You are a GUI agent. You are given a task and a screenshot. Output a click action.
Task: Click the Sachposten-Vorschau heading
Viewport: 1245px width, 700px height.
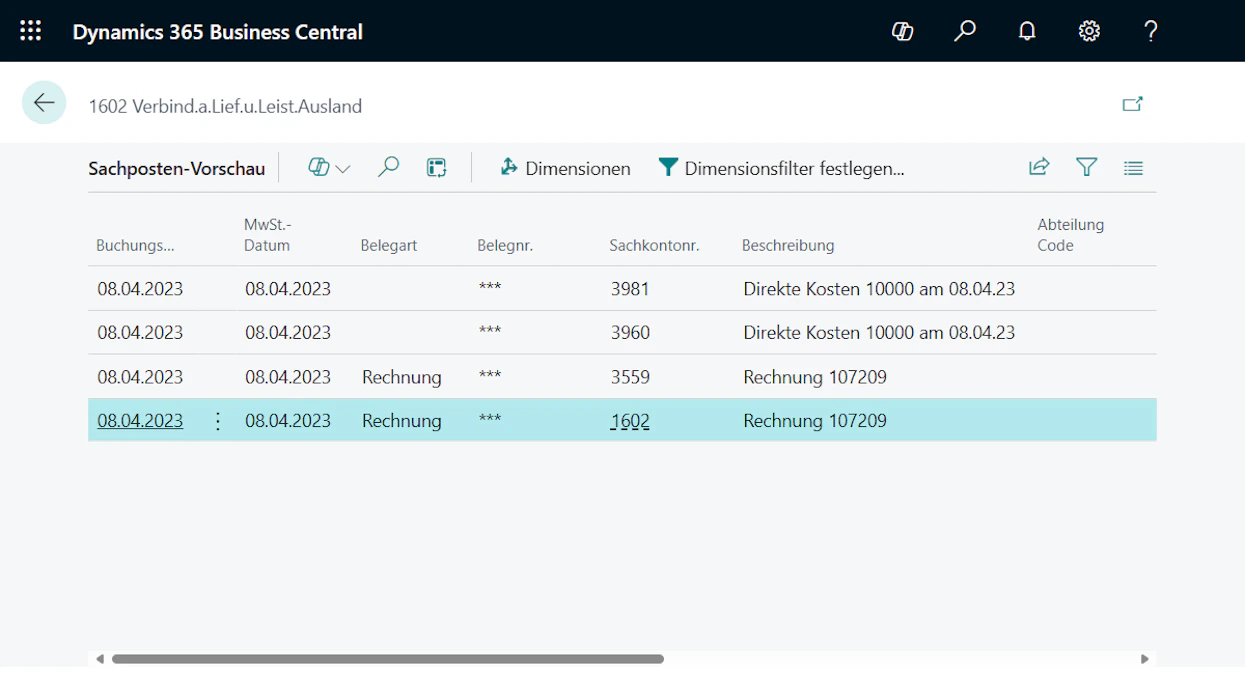(x=177, y=168)
